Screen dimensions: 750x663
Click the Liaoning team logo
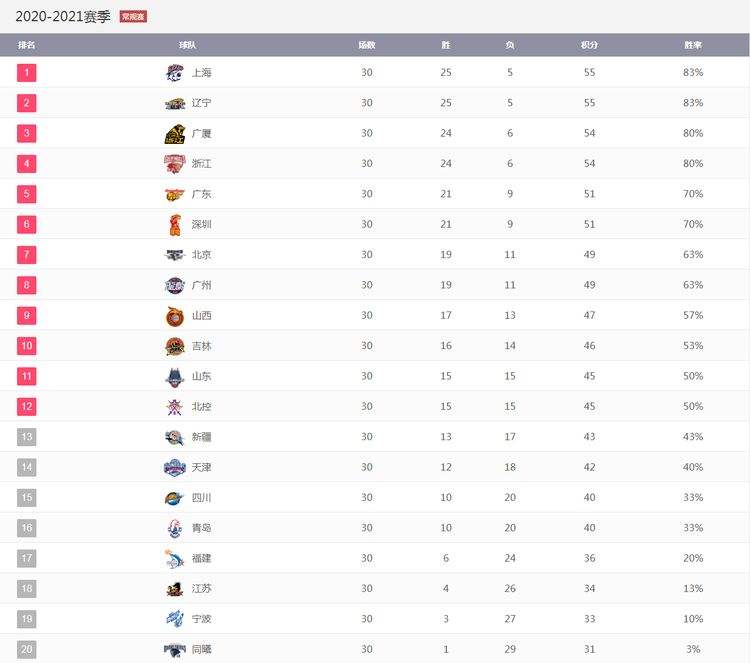point(175,103)
